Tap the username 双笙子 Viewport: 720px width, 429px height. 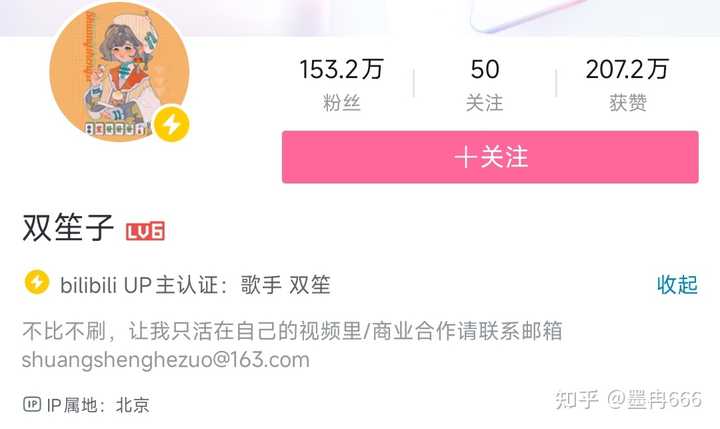pos(68,227)
